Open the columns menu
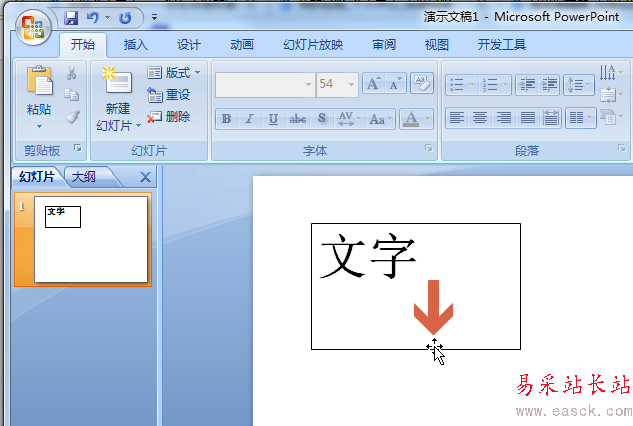 (x=581, y=118)
